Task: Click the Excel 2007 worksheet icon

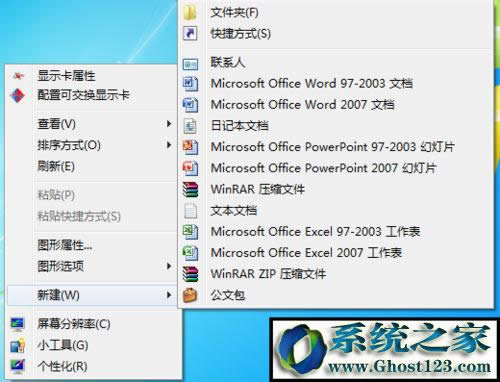Action: point(190,253)
